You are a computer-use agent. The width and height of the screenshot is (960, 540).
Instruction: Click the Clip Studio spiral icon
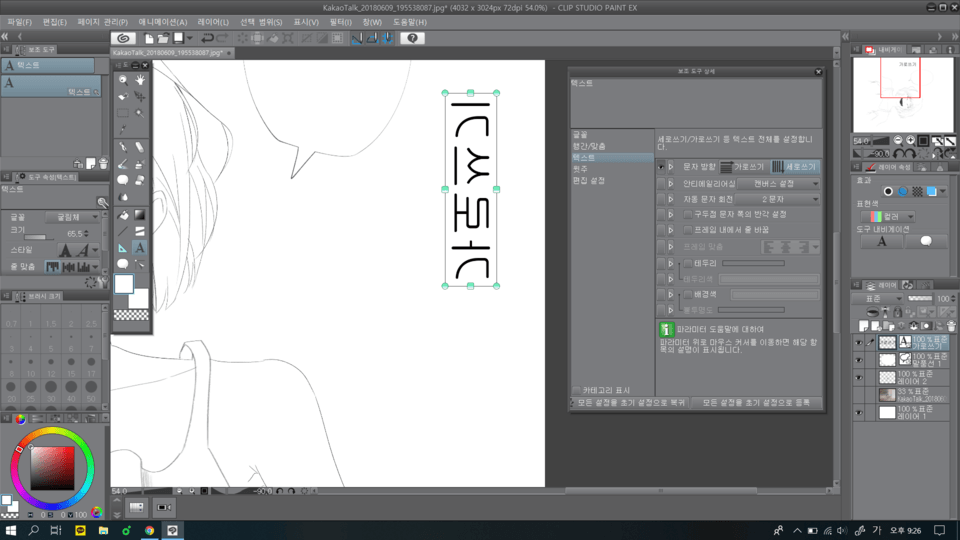pyautogui.click(x=127, y=38)
